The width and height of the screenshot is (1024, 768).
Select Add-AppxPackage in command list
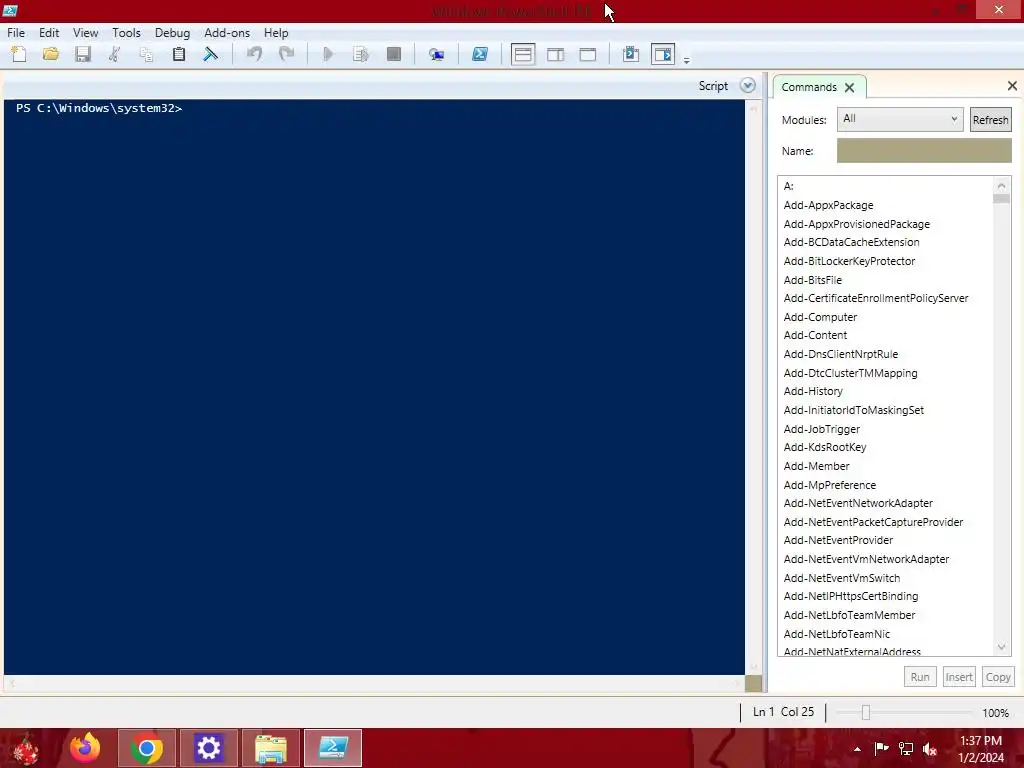(828, 205)
